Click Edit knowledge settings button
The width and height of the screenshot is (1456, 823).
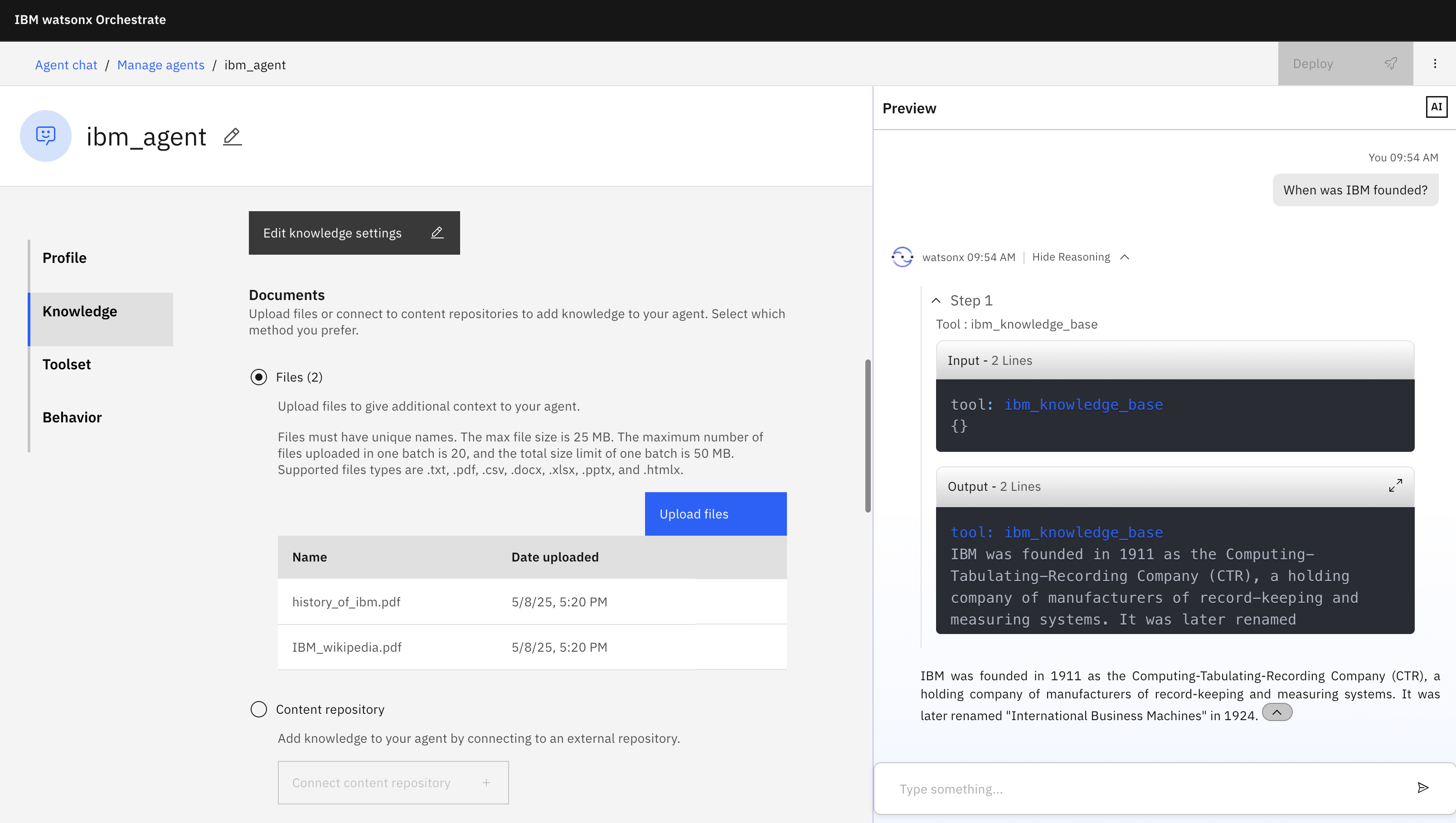[x=354, y=233]
